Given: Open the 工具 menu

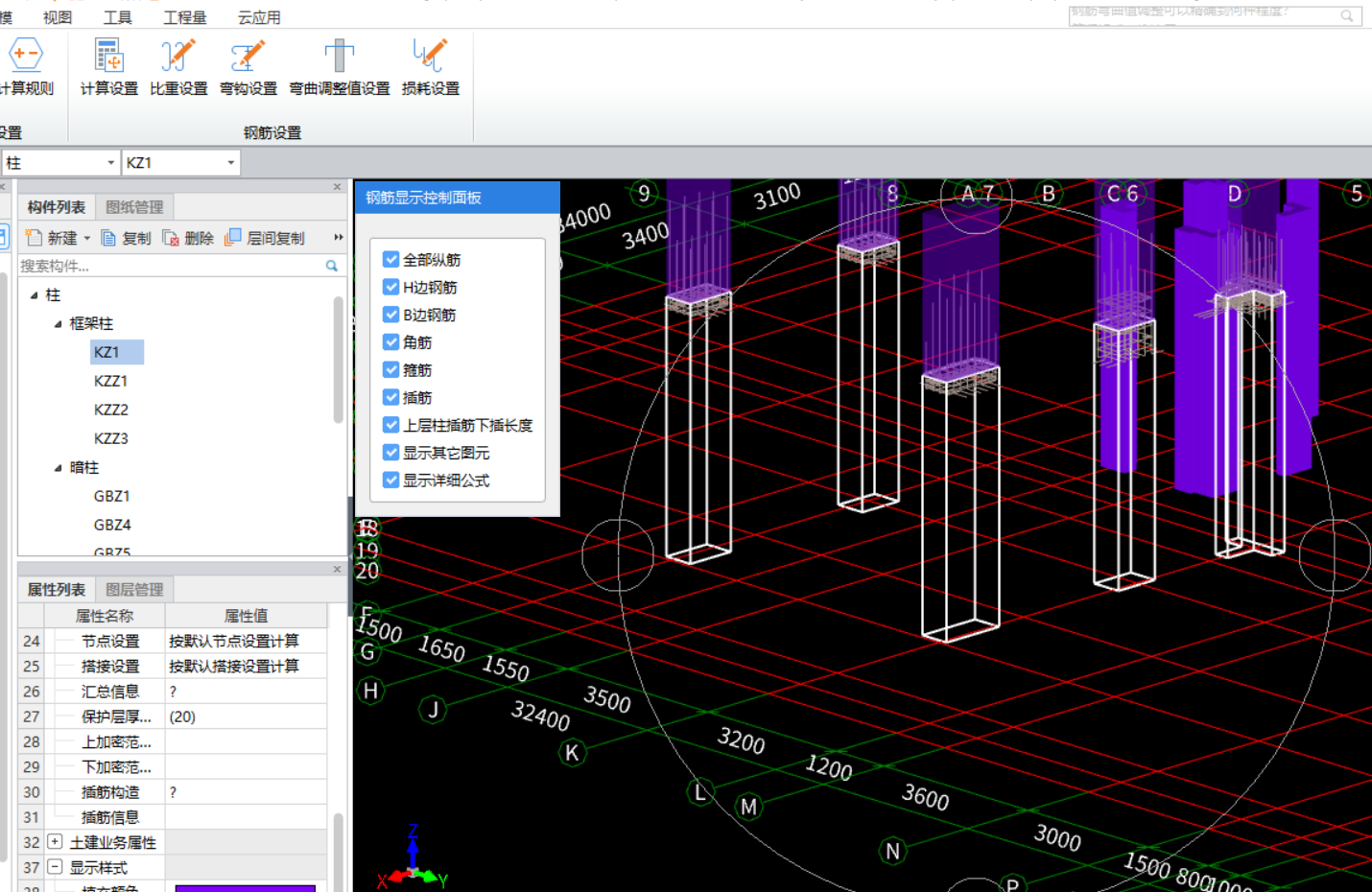Looking at the screenshot, I should point(118,17).
